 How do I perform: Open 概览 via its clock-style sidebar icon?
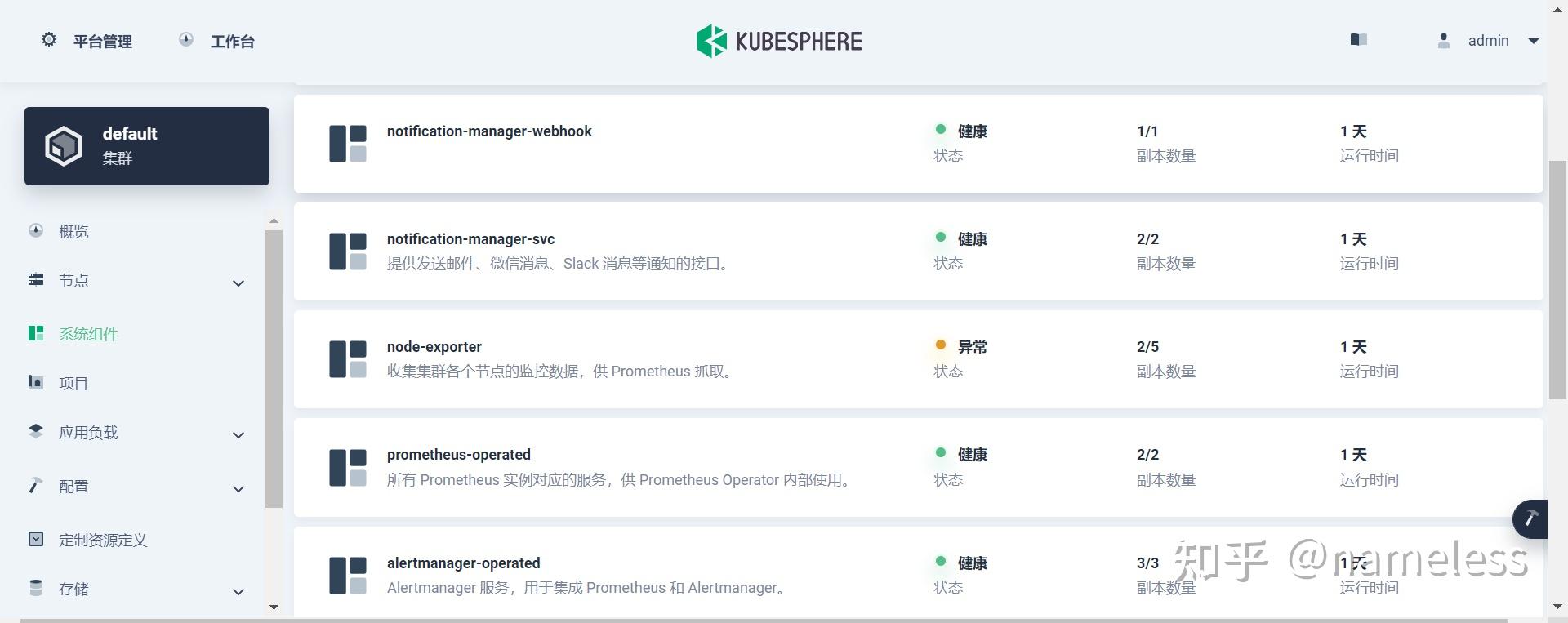[35, 231]
